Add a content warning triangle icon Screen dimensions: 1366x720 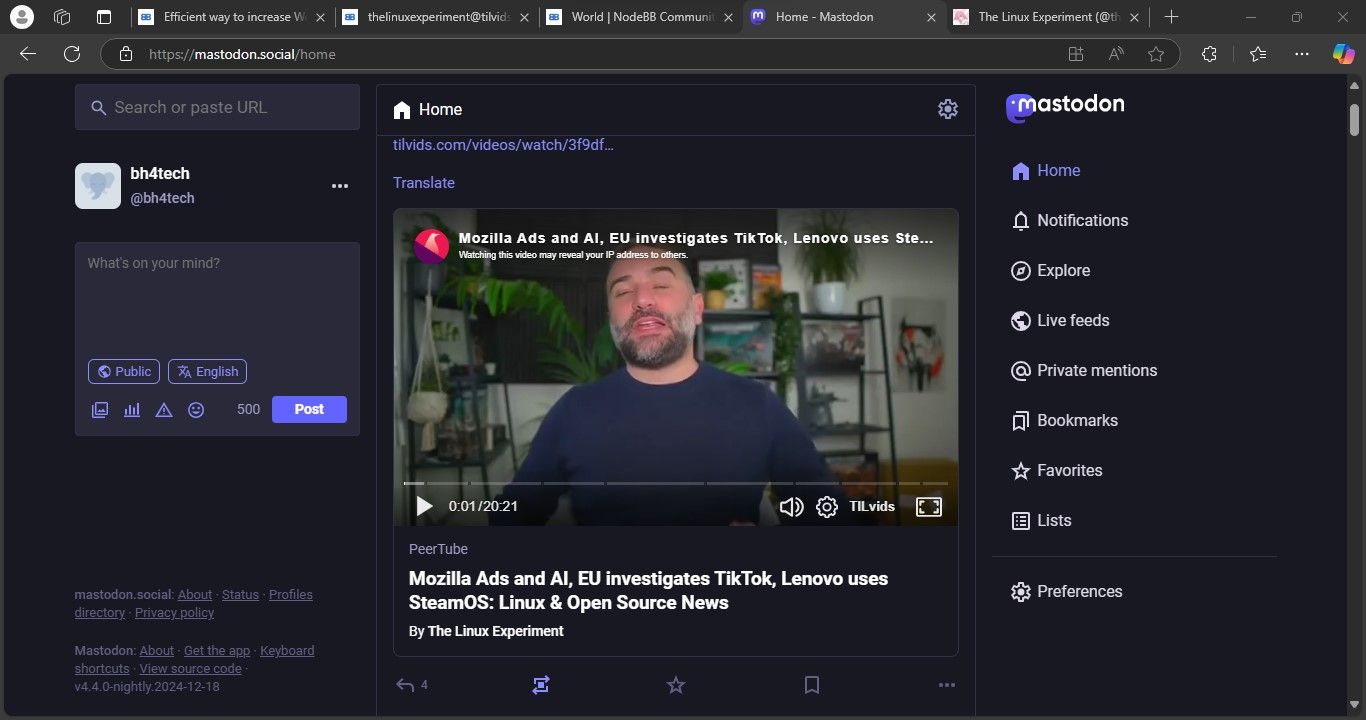click(164, 410)
